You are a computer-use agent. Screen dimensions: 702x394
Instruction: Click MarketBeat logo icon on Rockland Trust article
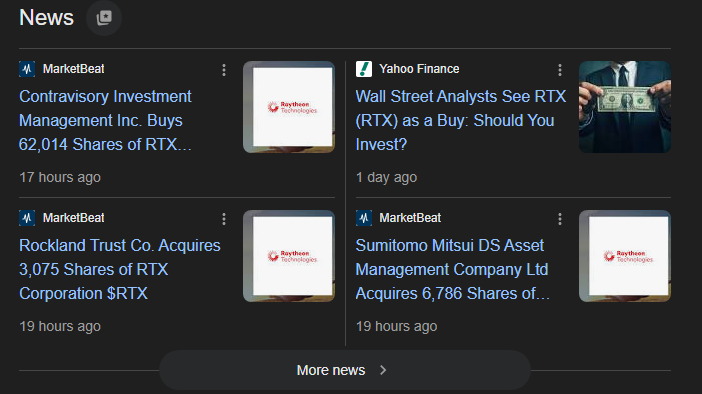[x=27, y=218]
